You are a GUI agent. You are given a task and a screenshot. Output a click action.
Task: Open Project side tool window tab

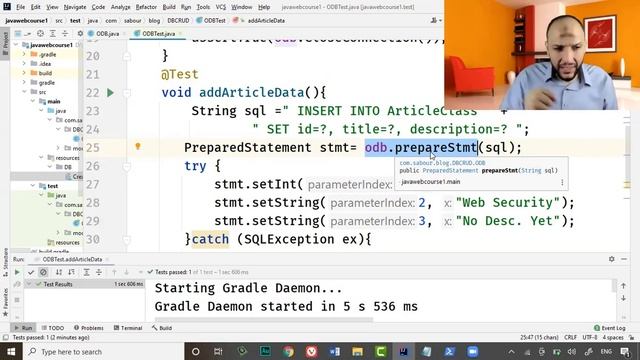5,44
